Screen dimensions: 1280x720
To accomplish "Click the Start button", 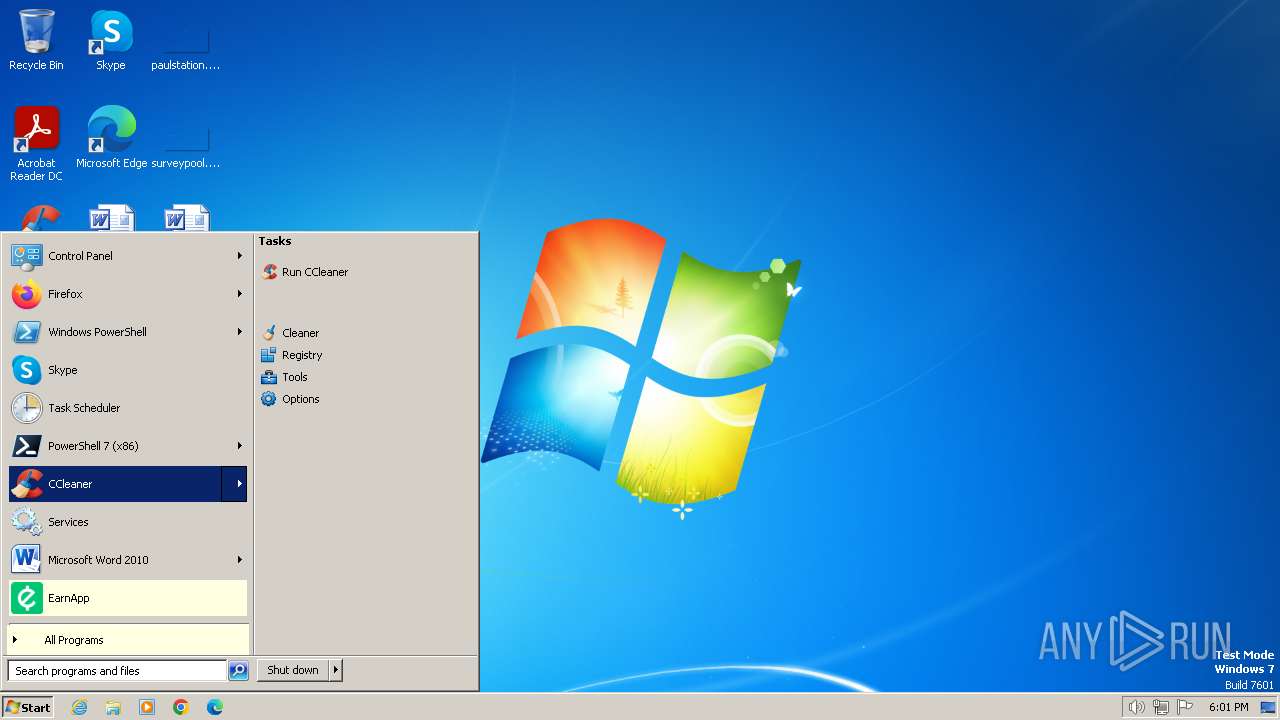I will point(28,707).
